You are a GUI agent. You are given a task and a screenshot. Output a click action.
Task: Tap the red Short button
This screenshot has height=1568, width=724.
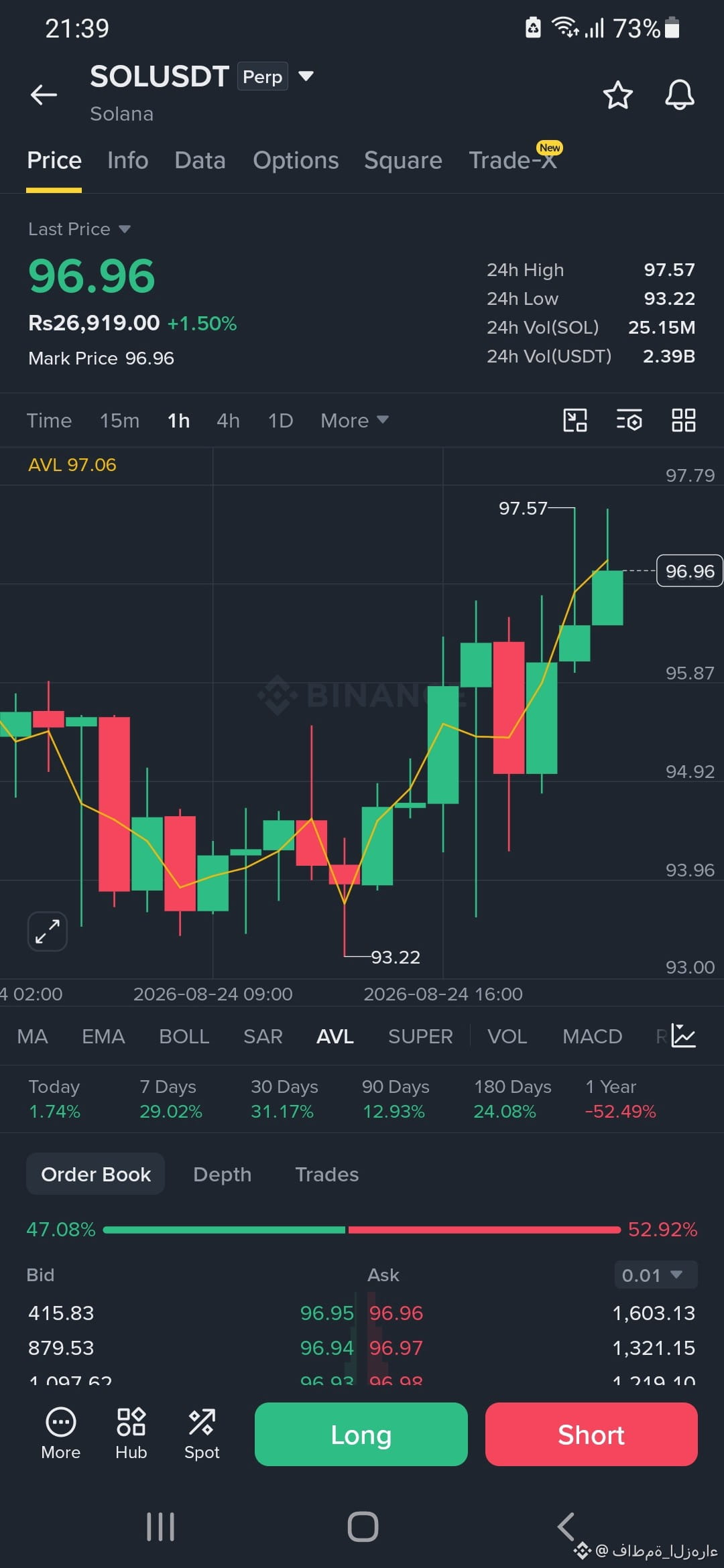click(591, 1434)
